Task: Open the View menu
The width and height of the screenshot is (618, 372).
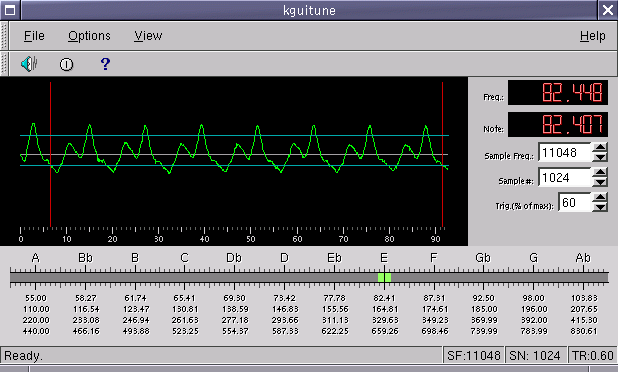Action: pyautogui.click(x=148, y=36)
